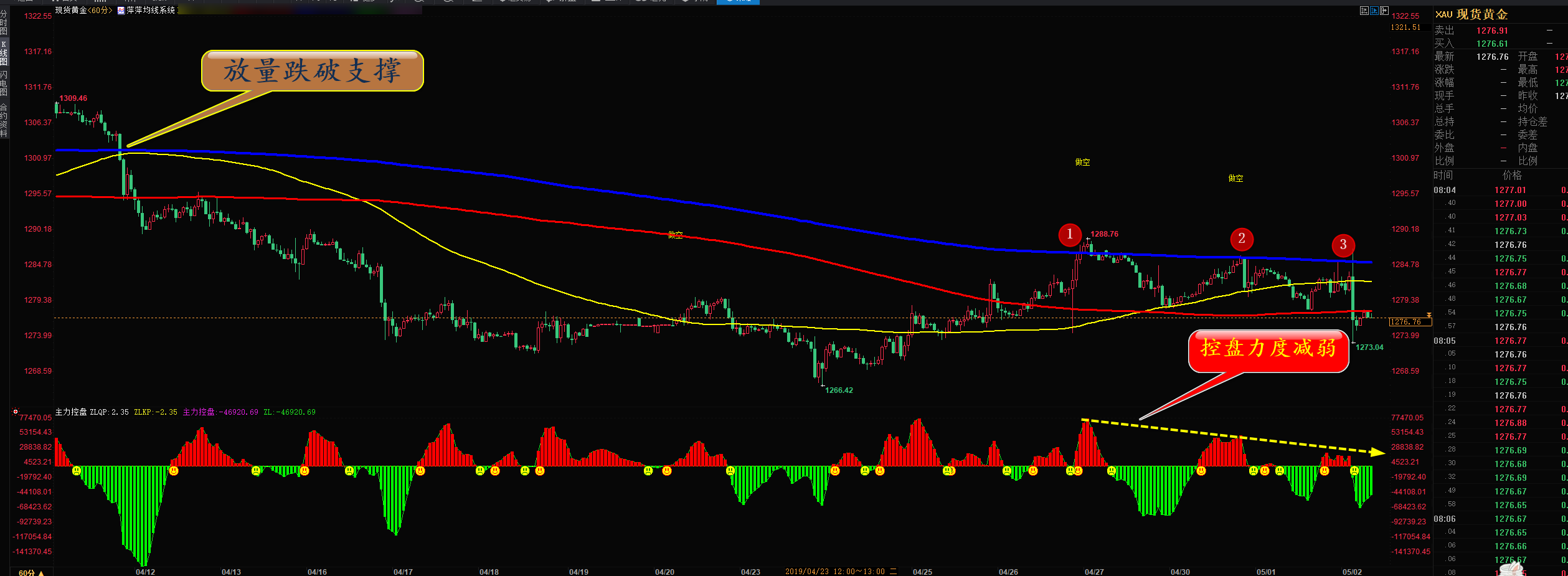Open 闪电图 view from left sidebar
The width and height of the screenshot is (1568, 576).
[4, 83]
